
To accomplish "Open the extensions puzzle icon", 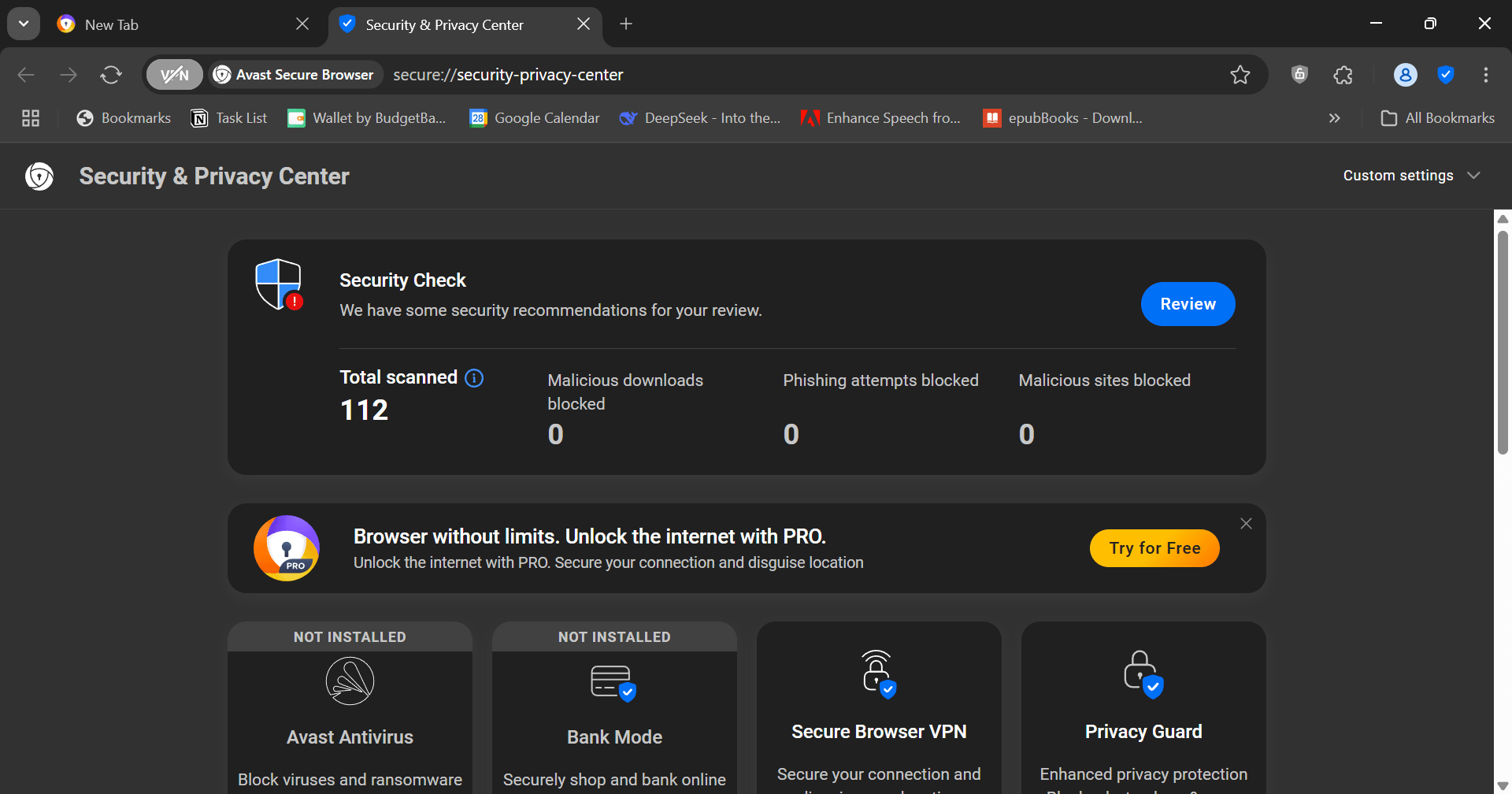I will pos(1343,75).
